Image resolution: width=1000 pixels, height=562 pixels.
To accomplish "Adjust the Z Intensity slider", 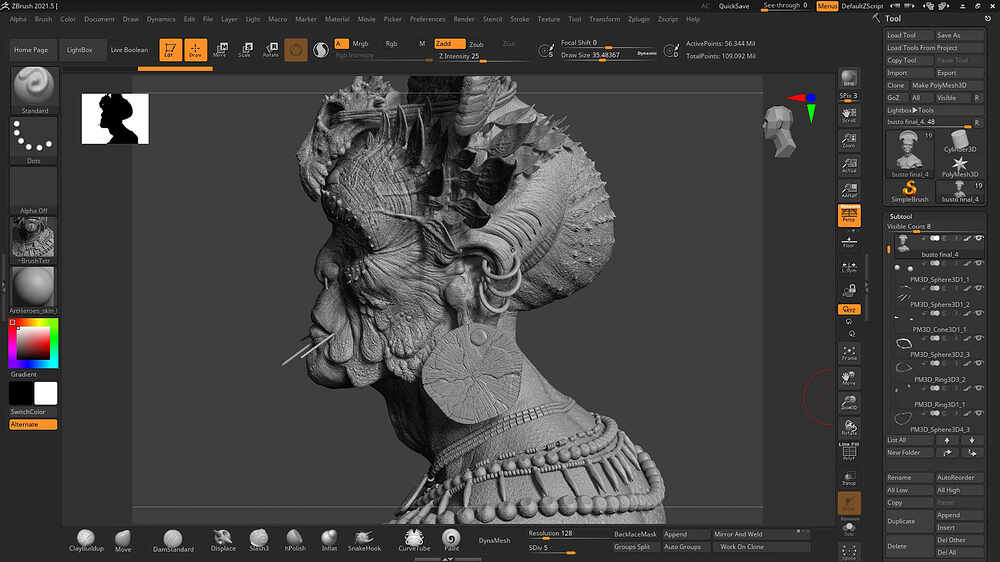I will [x=482, y=57].
